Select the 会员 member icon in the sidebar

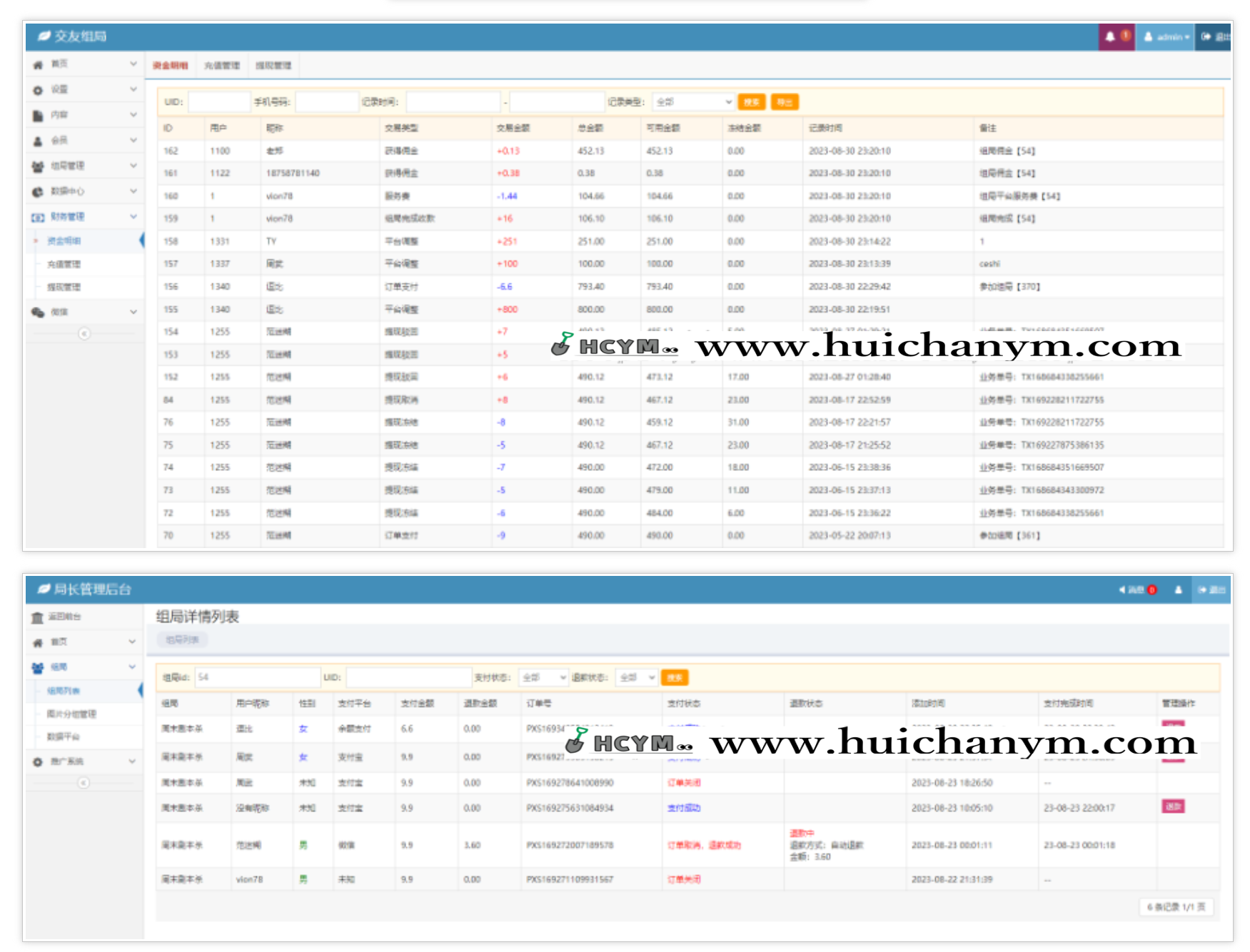38,141
